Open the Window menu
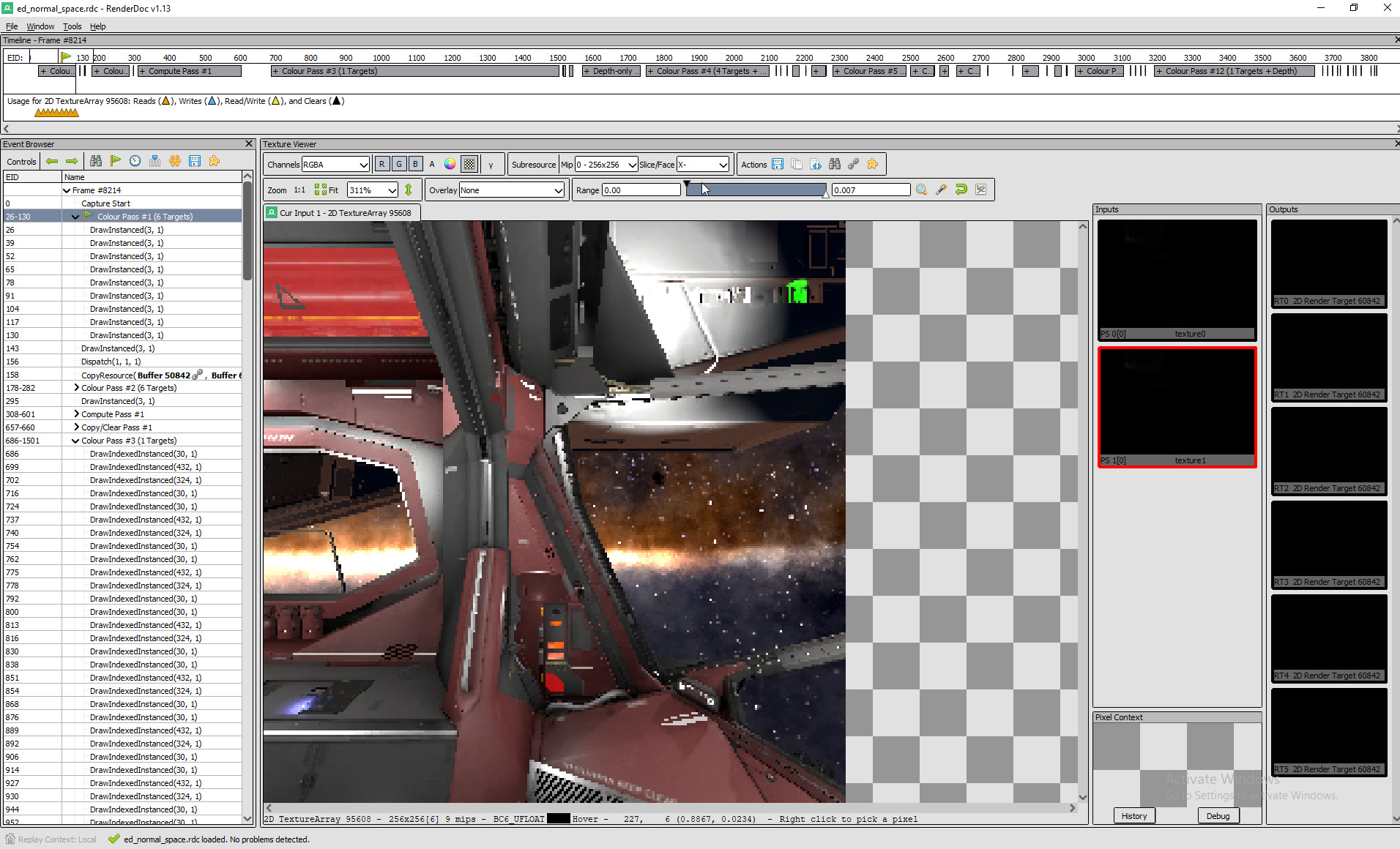 tap(40, 26)
